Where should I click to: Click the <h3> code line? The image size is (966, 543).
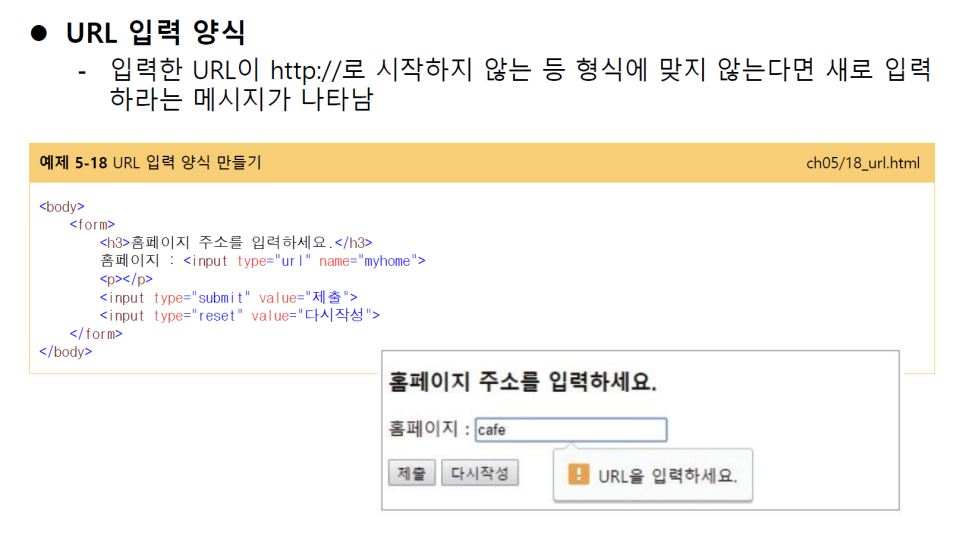pyautogui.click(x=236, y=242)
